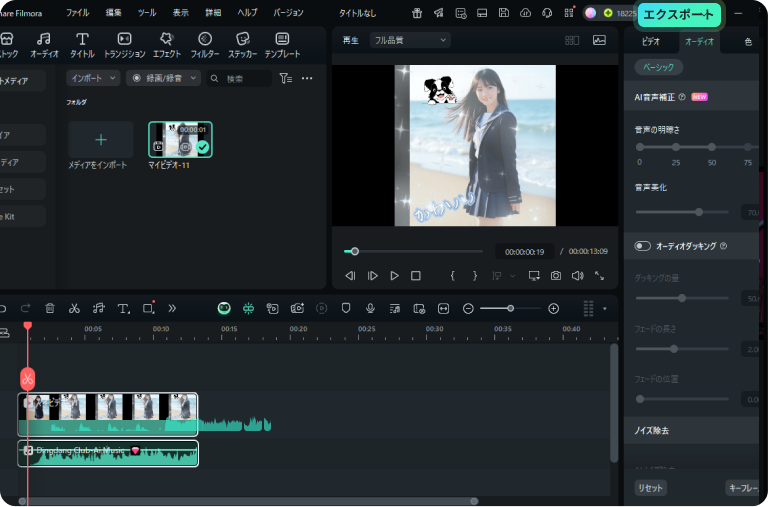The height and width of the screenshot is (507, 768).
Task: Click the ベーシック button
Action: (x=658, y=67)
